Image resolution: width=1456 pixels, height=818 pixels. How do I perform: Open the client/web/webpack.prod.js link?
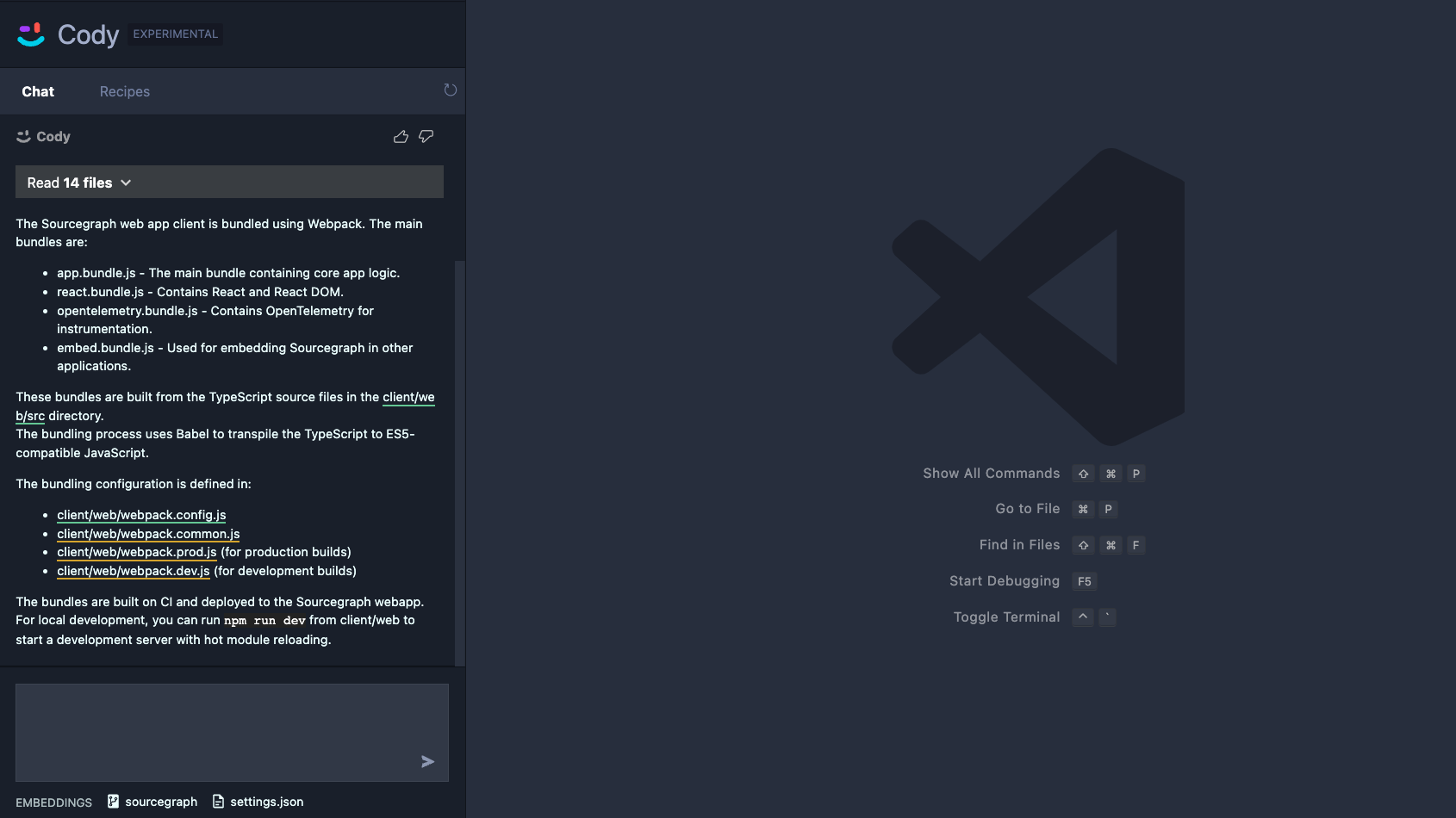(x=137, y=552)
